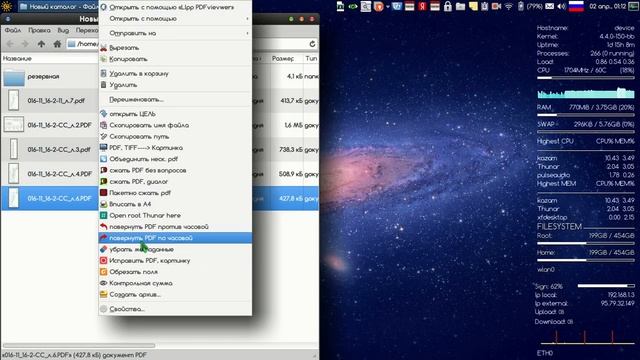This screenshot has width=640, height=360.
Task: Click the scissors icon for 'Вырезать'
Action: pyautogui.click(x=104, y=48)
